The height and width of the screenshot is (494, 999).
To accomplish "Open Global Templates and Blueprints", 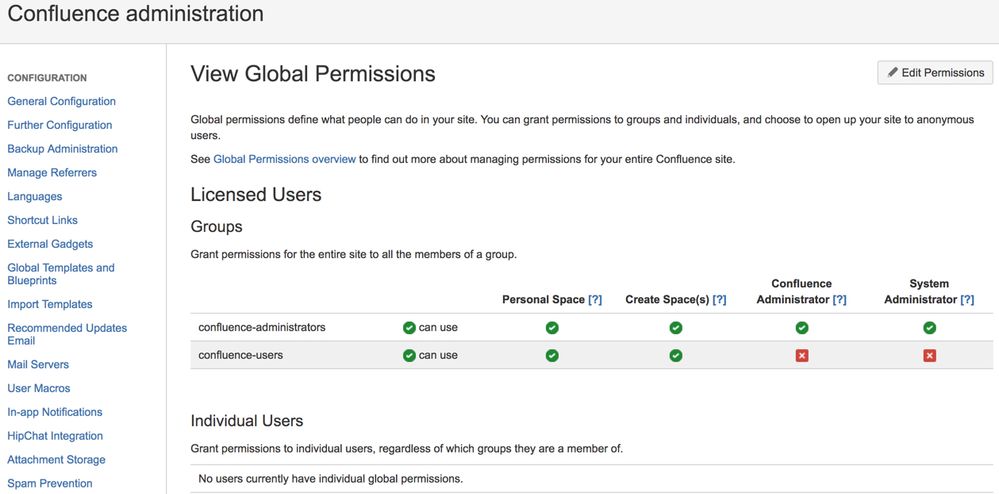I will (61, 274).
